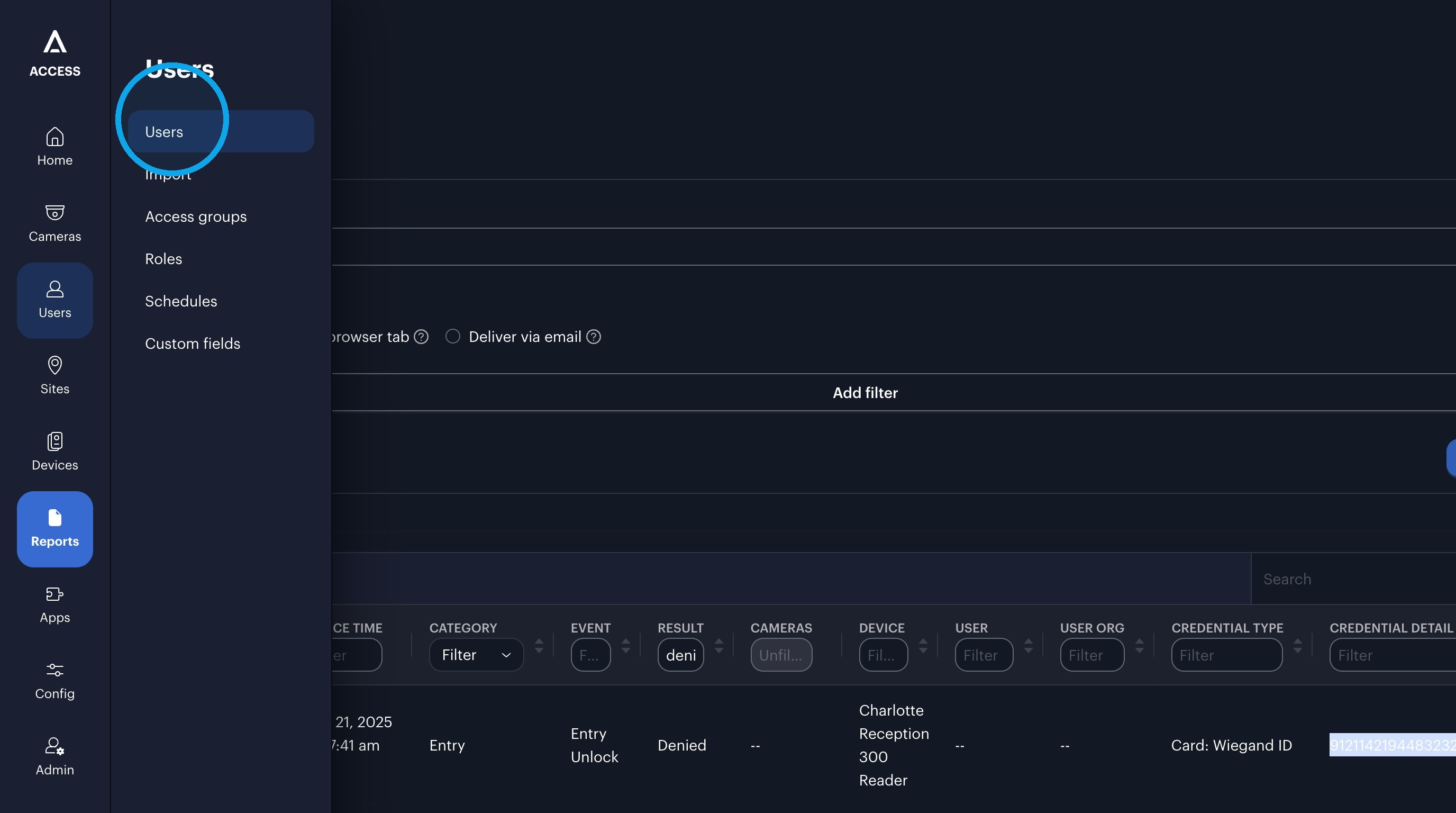Focus the User Org filter field

(1092, 655)
